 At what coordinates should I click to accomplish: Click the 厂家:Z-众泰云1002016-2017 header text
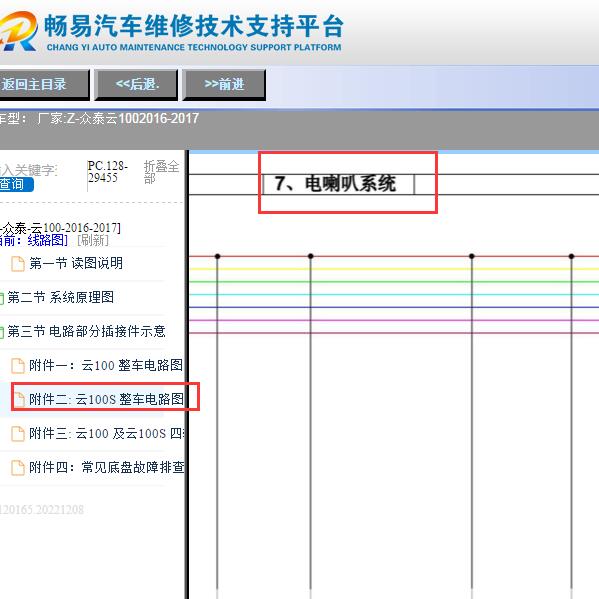[x=118, y=118]
